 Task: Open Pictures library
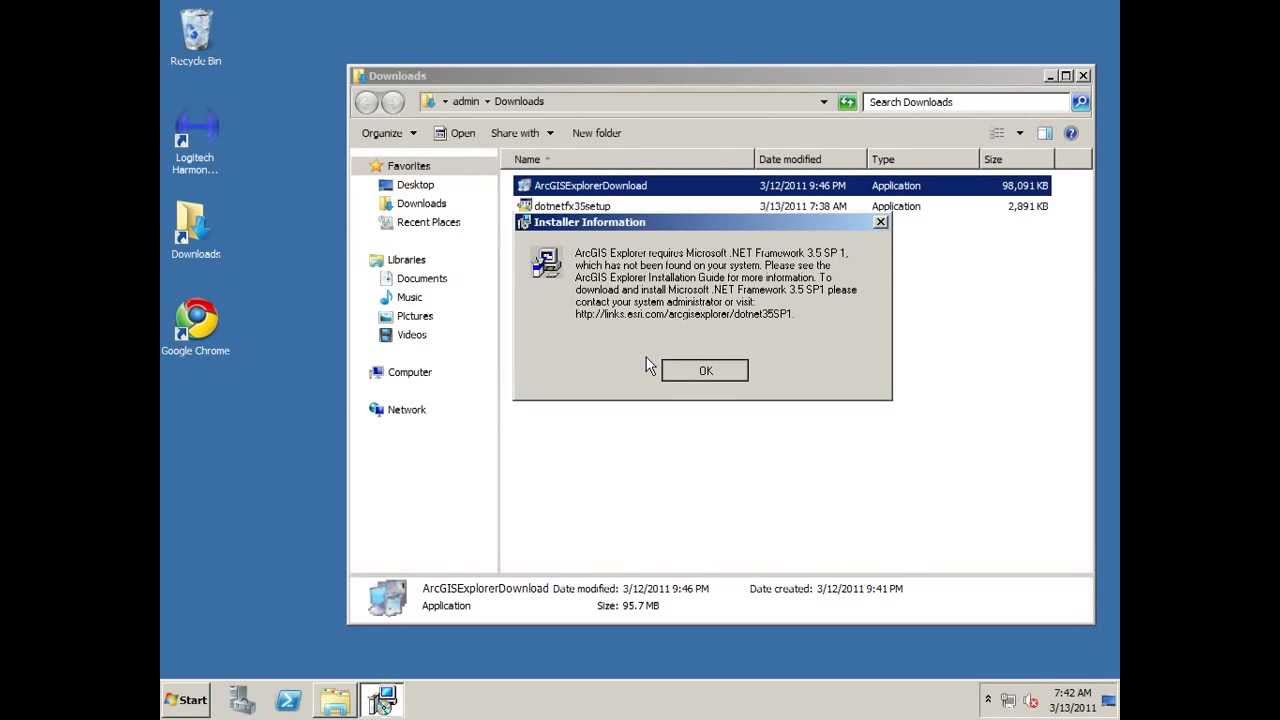pyautogui.click(x=405, y=317)
